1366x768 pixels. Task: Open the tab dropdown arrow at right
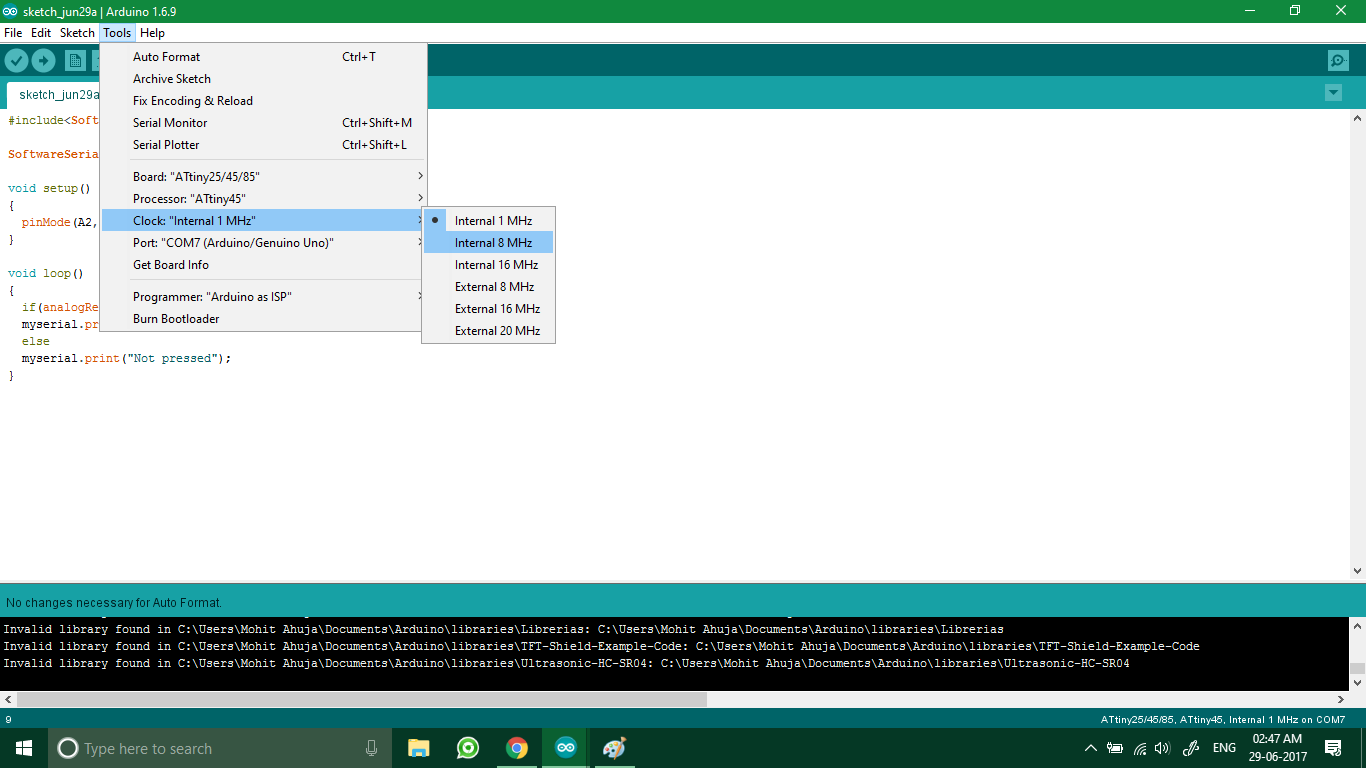pos(1333,92)
